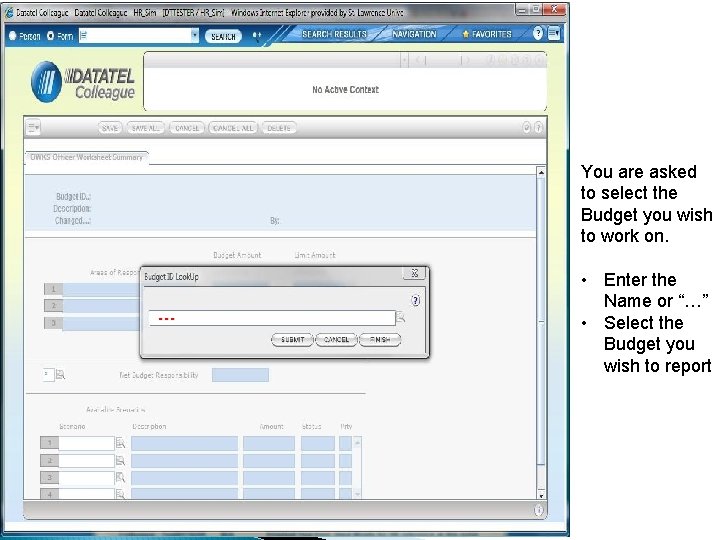720x540 pixels.
Task: Go to previous context record arrow
Action: [x=419, y=60]
